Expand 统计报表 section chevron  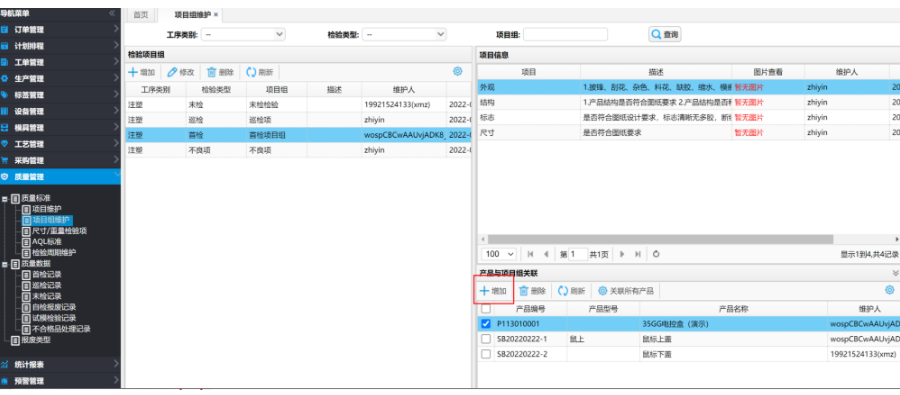pyautogui.click(x=117, y=364)
